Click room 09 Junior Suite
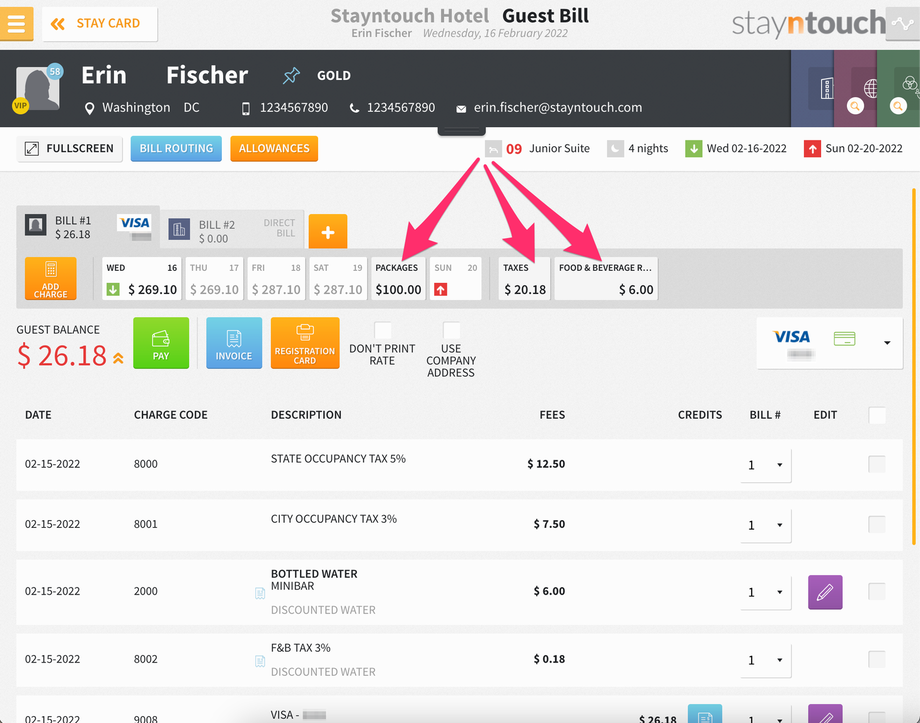 tap(538, 149)
